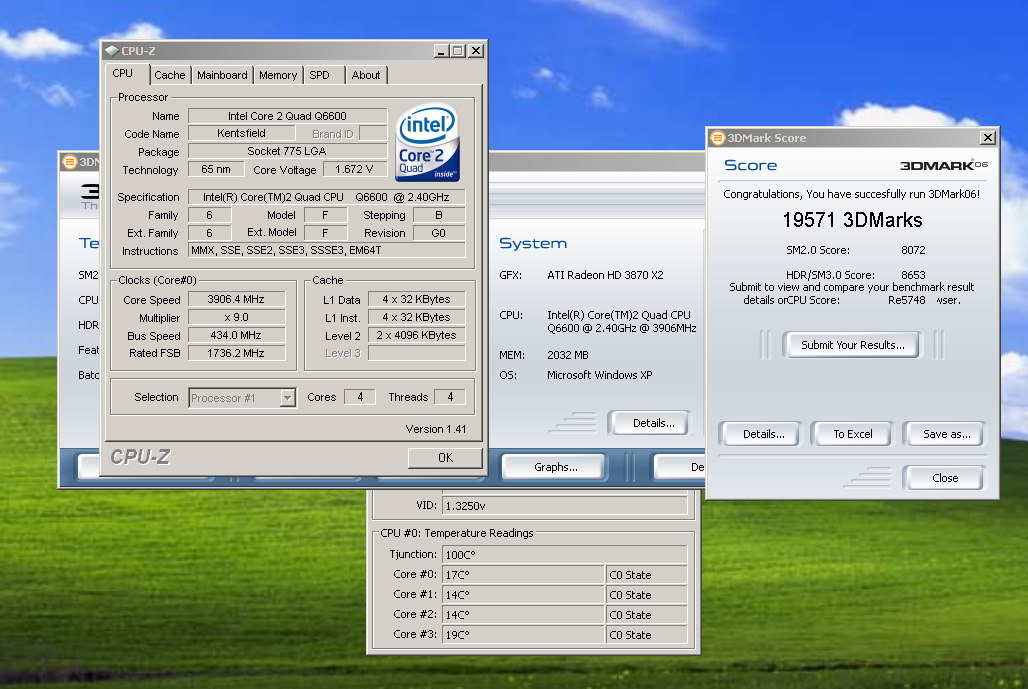Click the Level 2 cache value 2 x 4096 KBytes
Screen dimensions: 1028x689
click(416, 335)
